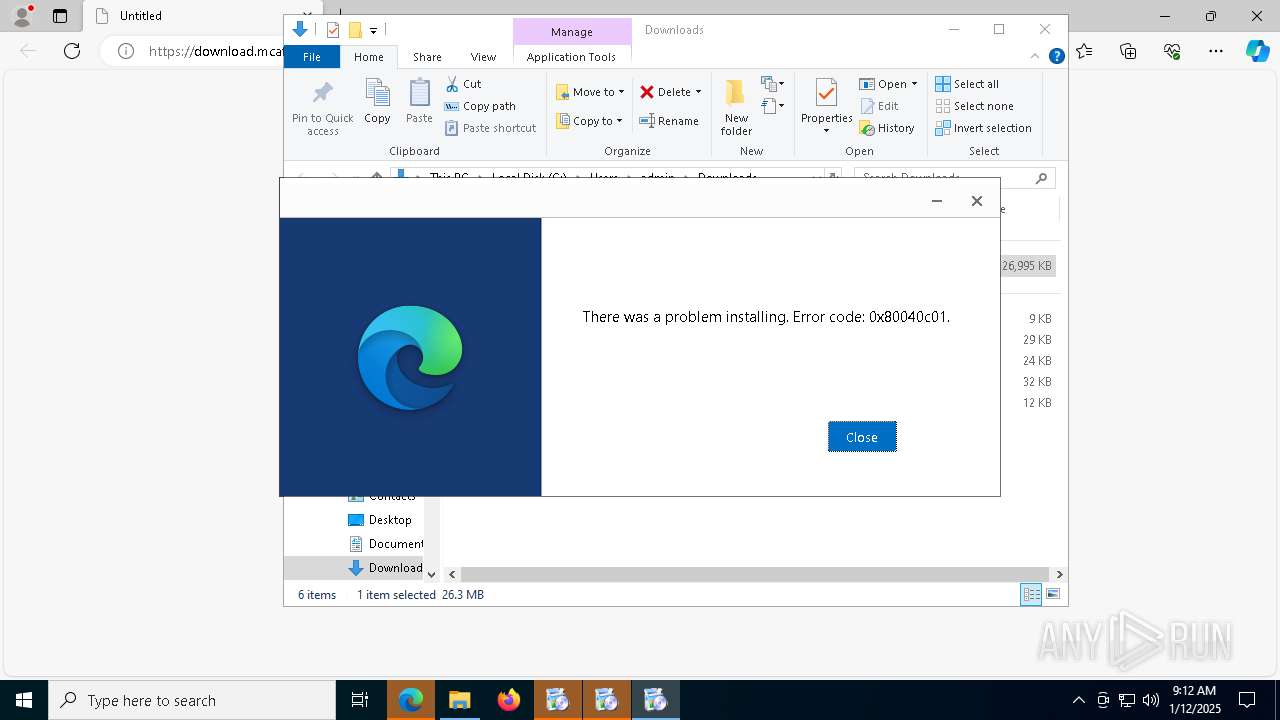Refresh the Edge browser page
The height and width of the screenshot is (720, 1280).
tap(72, 51)
